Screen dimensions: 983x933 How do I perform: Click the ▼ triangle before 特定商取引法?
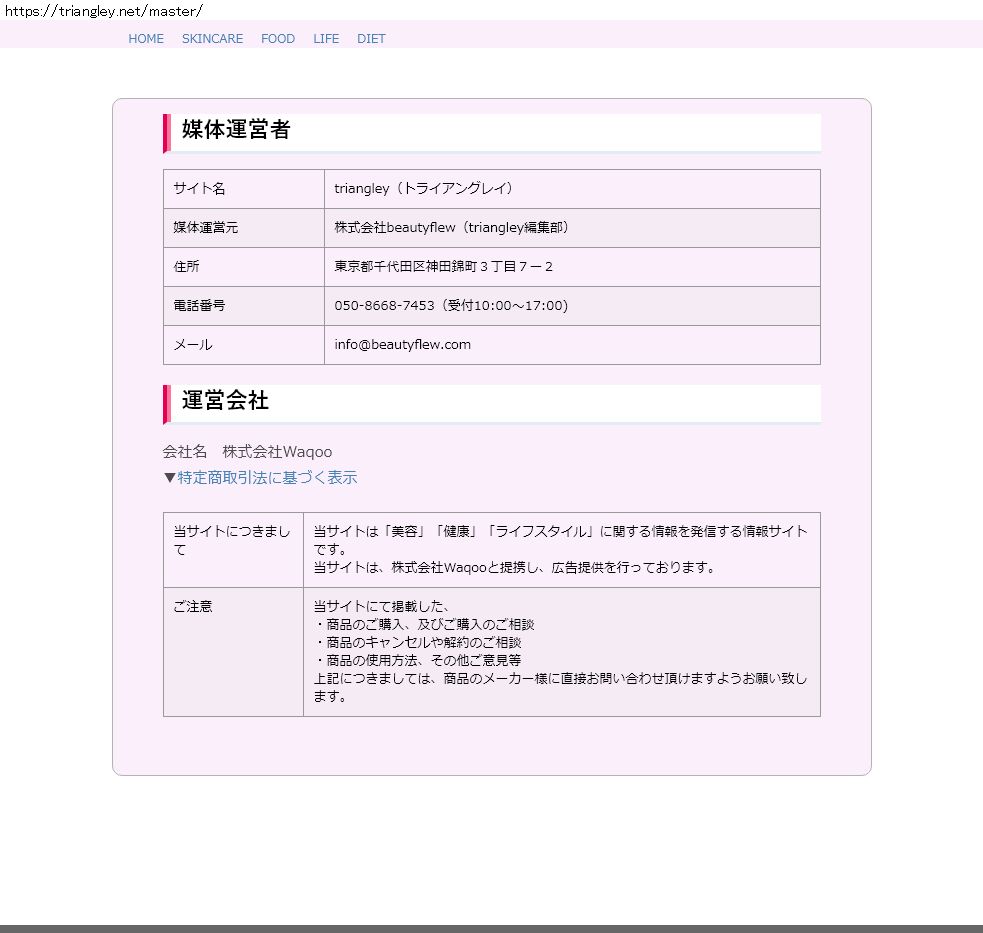point(170,478)
